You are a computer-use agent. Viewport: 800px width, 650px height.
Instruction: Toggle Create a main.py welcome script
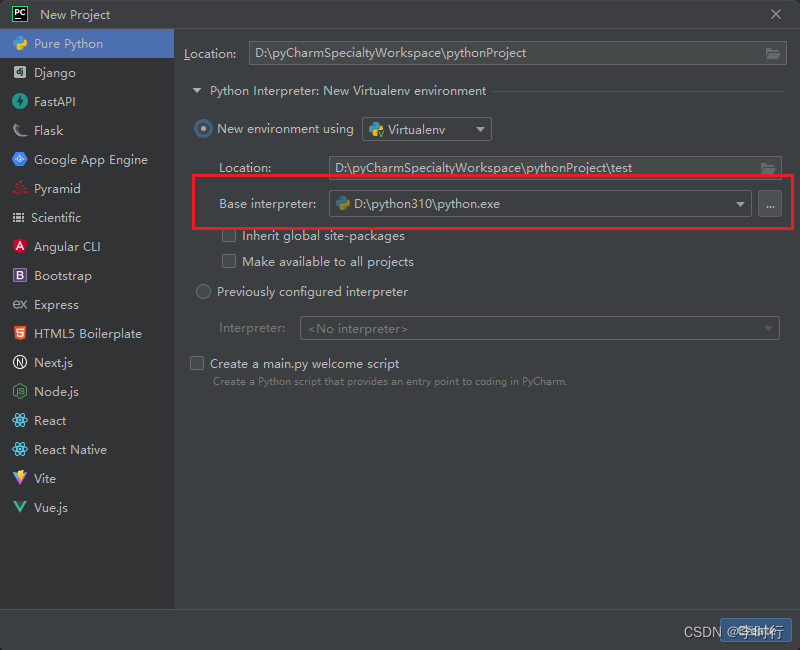coord(197,363)
